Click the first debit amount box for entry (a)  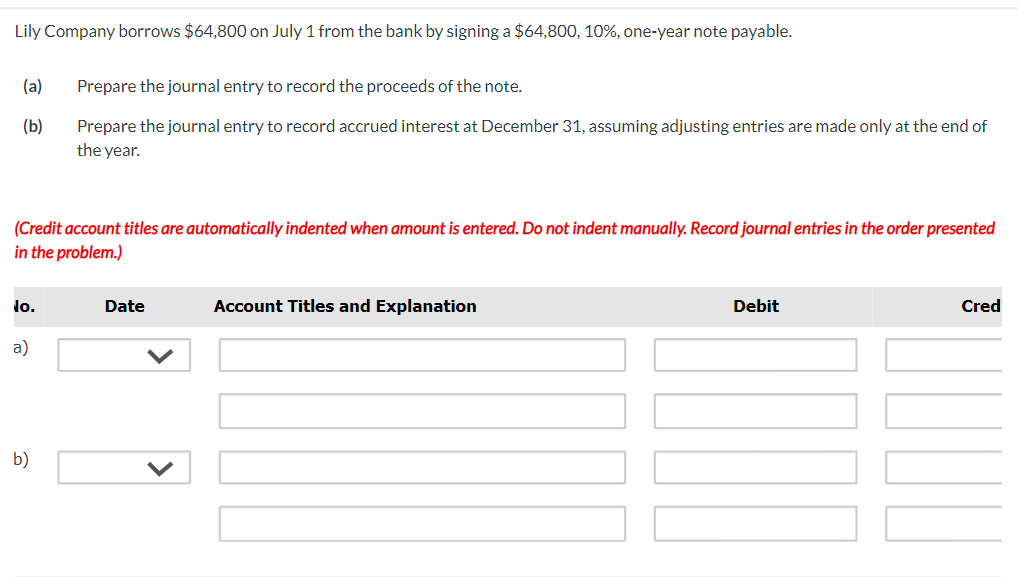[755, 354]
